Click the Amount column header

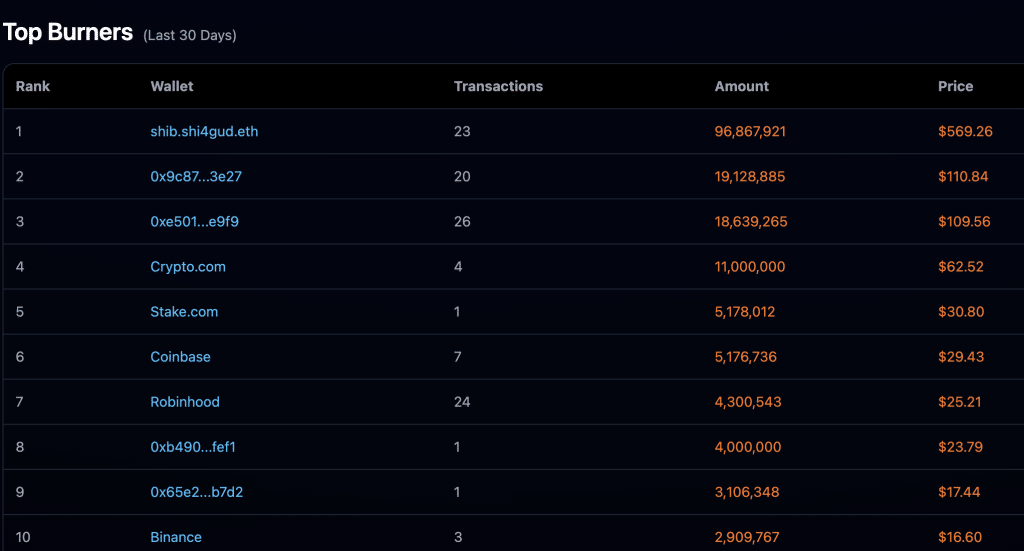pos(742,86)
